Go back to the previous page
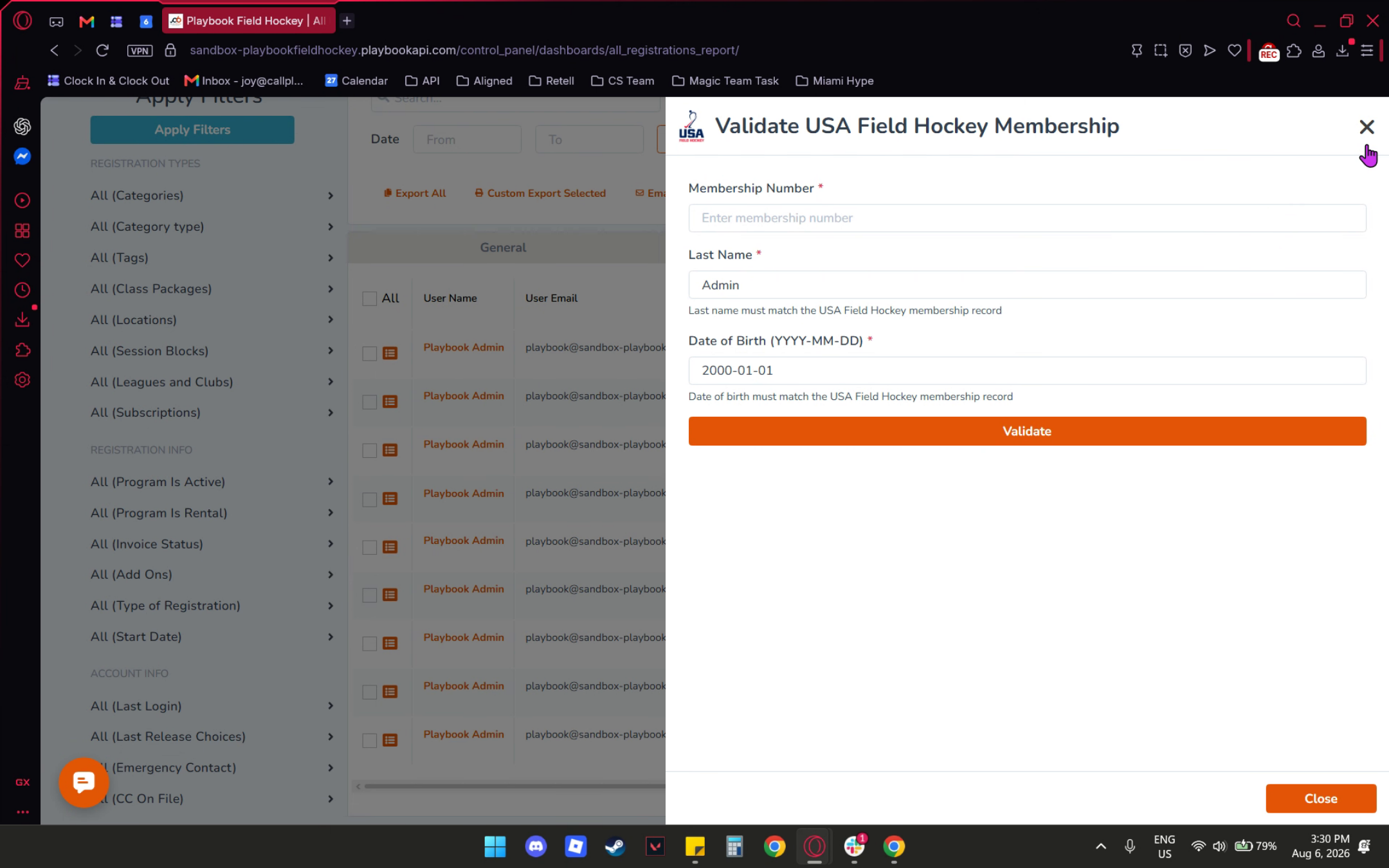1389x868 pixels. 55,50
